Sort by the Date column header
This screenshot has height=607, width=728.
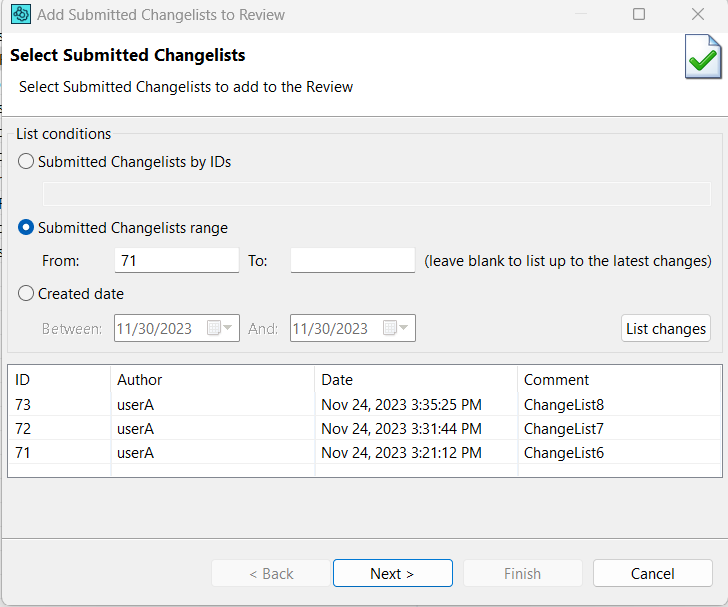pos(416,379)
